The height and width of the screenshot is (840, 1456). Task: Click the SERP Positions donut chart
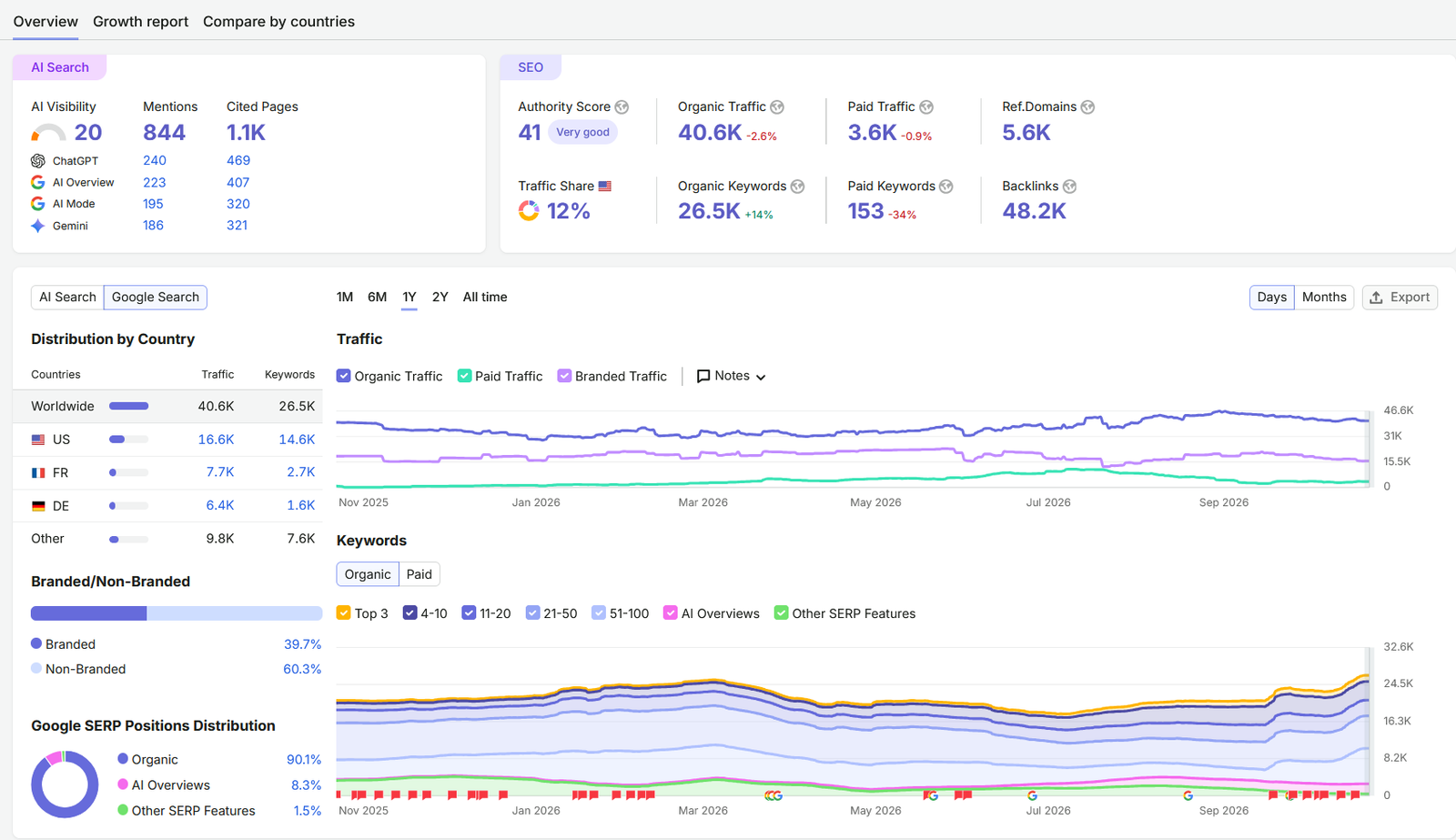click(x=65, y=784)
